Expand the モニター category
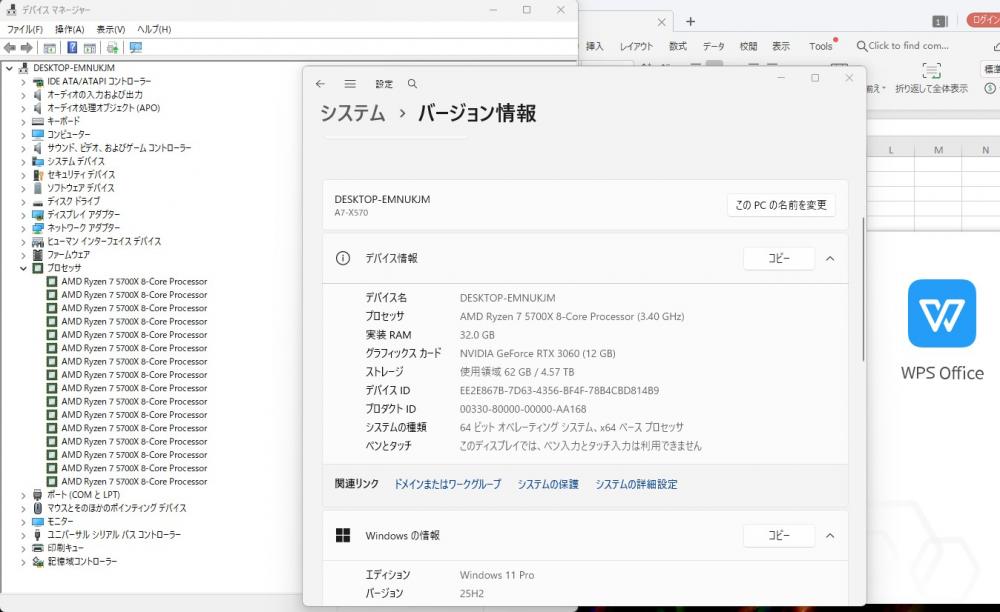Viewport: 1000px width, 612px height. (x=24, y=521)
